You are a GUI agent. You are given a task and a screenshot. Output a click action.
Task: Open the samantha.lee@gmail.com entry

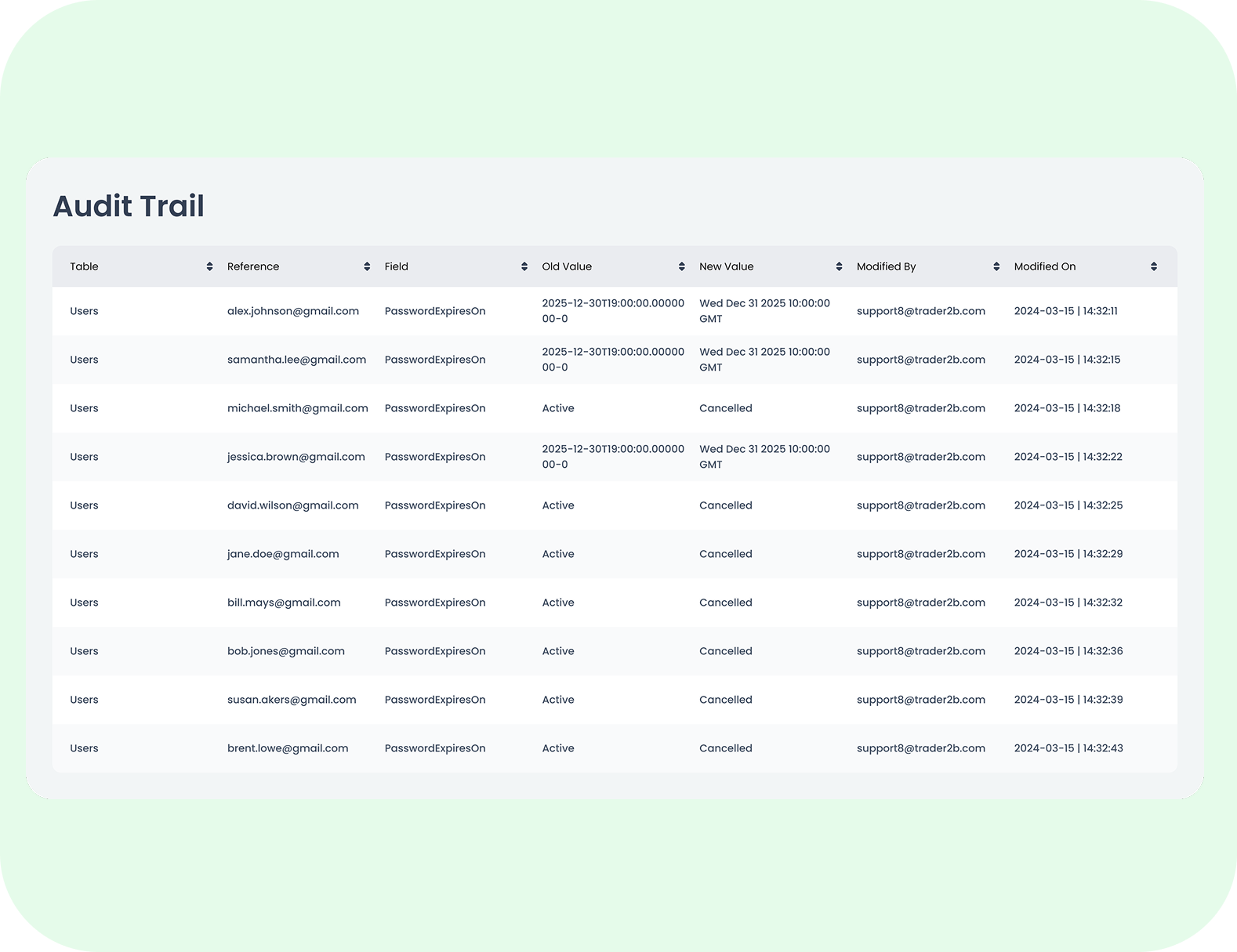tap(296, 360)
